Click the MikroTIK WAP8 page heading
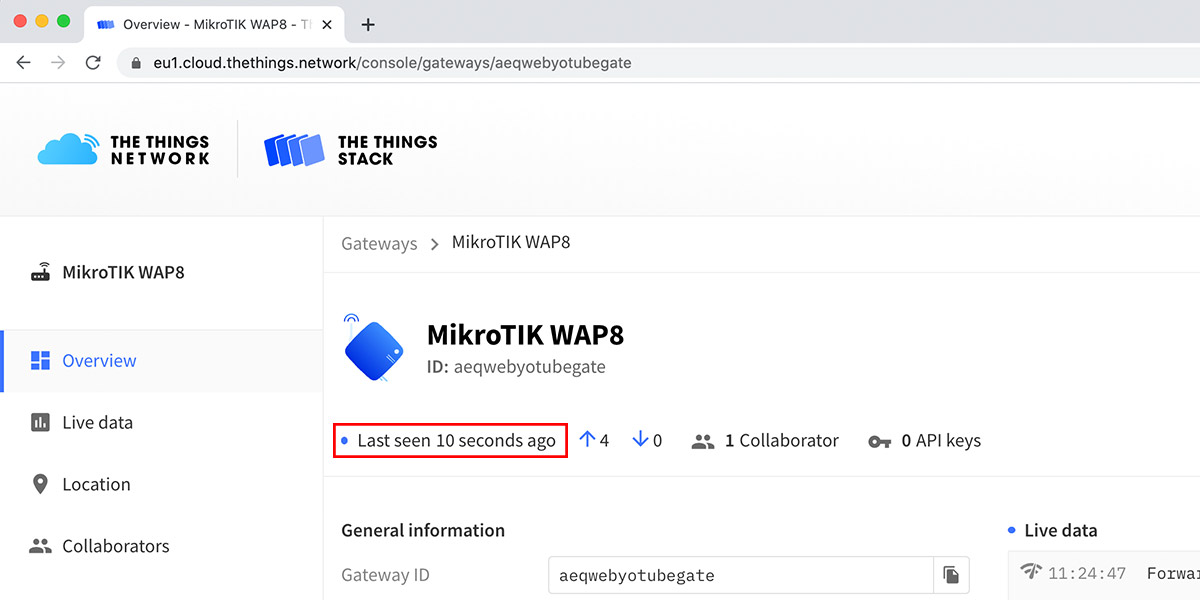This screenshot has width=1200, height=600. 525,334
